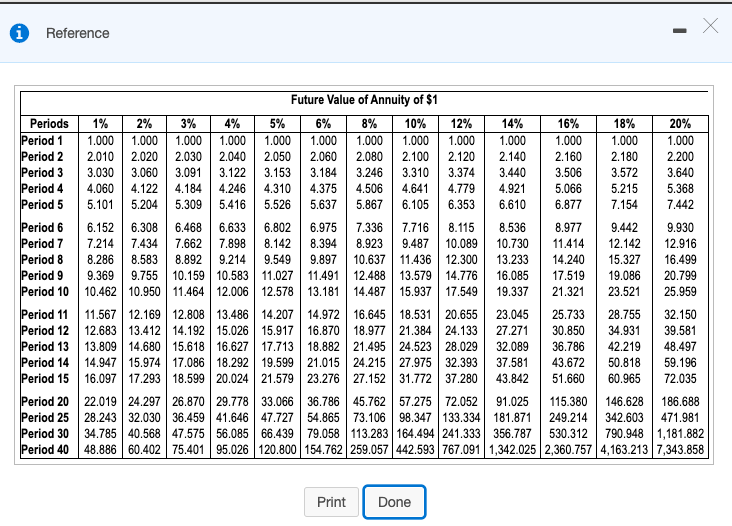Click the Period 3 row label
The image size is (732, 526).
click(42, 173)
